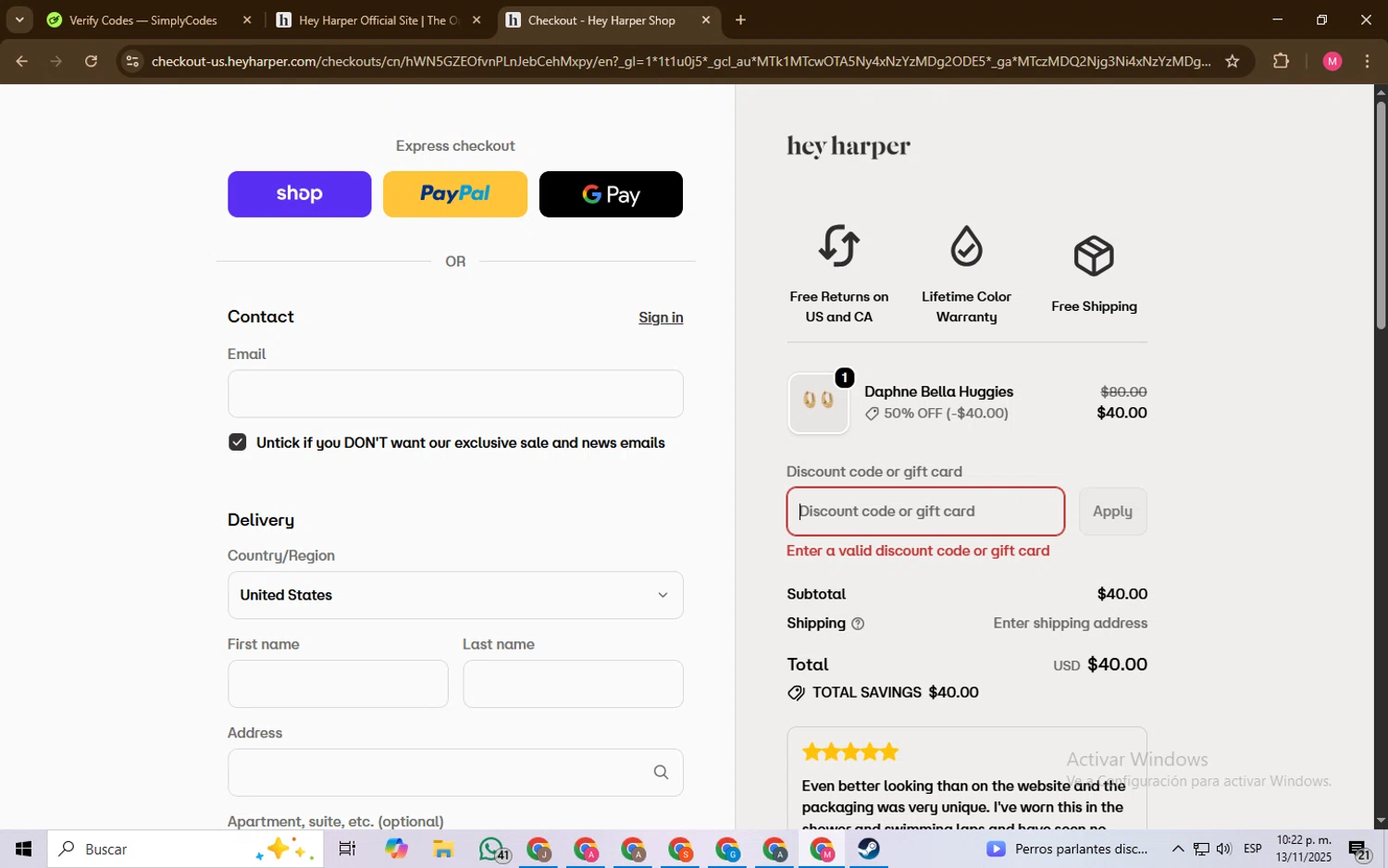Switch to the Verify Codes SimplyCodes tab

[x=143, y=20]
